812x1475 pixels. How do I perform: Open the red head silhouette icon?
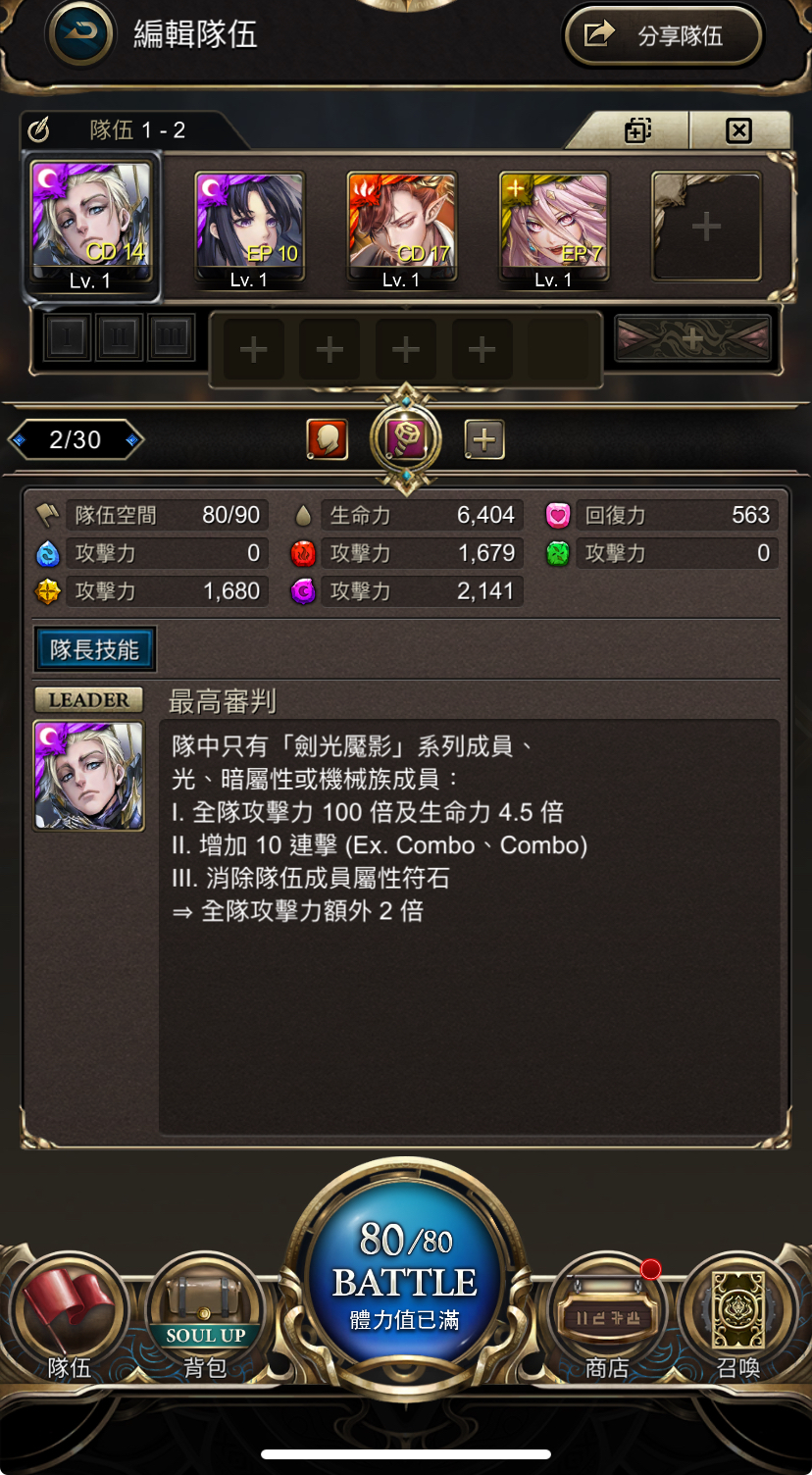click(328, 440)
